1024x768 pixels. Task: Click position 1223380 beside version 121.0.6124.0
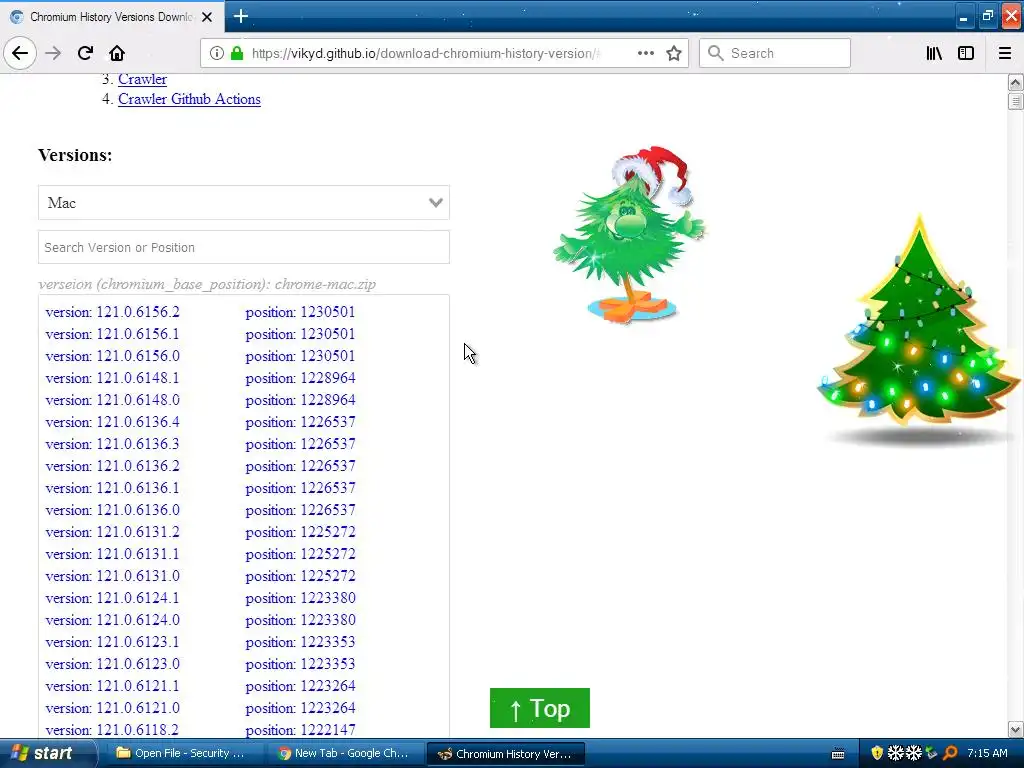coord(300,620)
